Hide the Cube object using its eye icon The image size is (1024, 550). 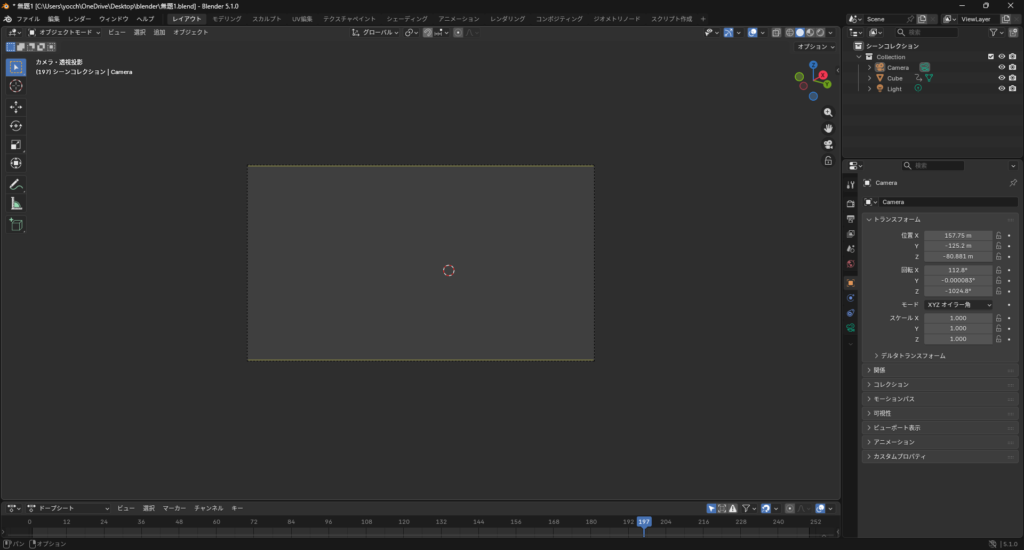pos(1001,78)
